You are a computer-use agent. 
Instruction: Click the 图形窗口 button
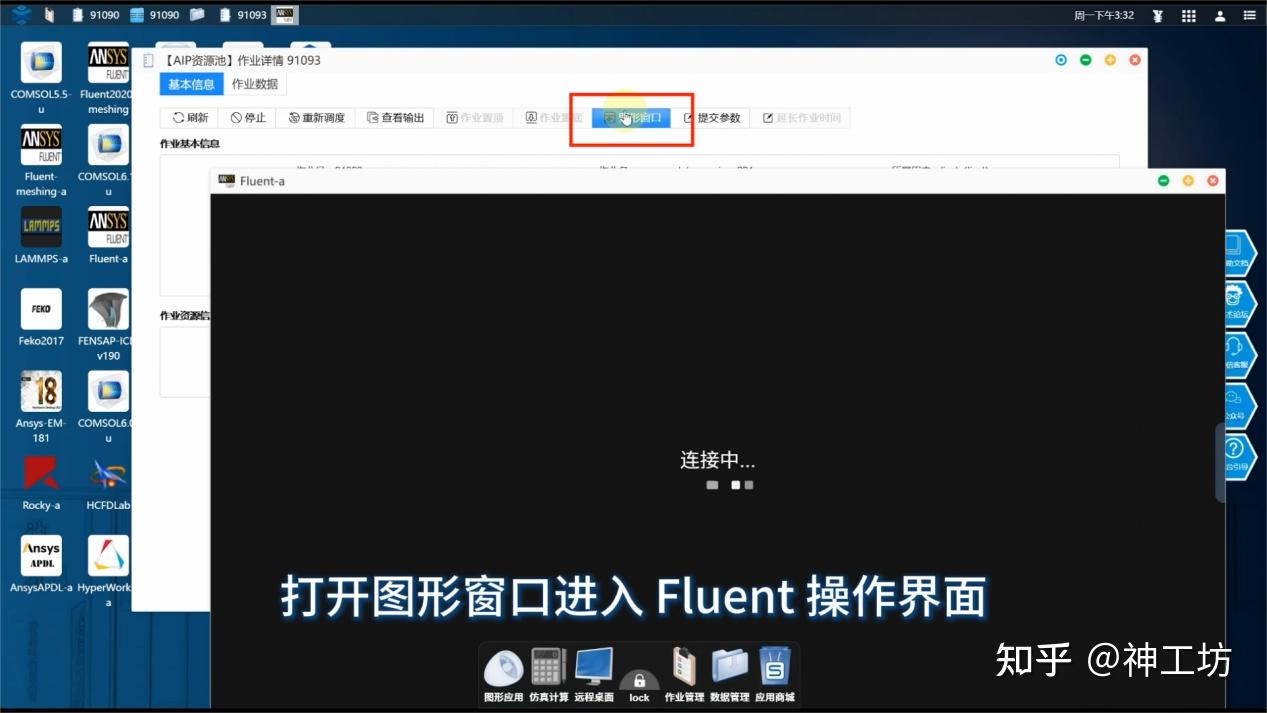coord(631,118)
